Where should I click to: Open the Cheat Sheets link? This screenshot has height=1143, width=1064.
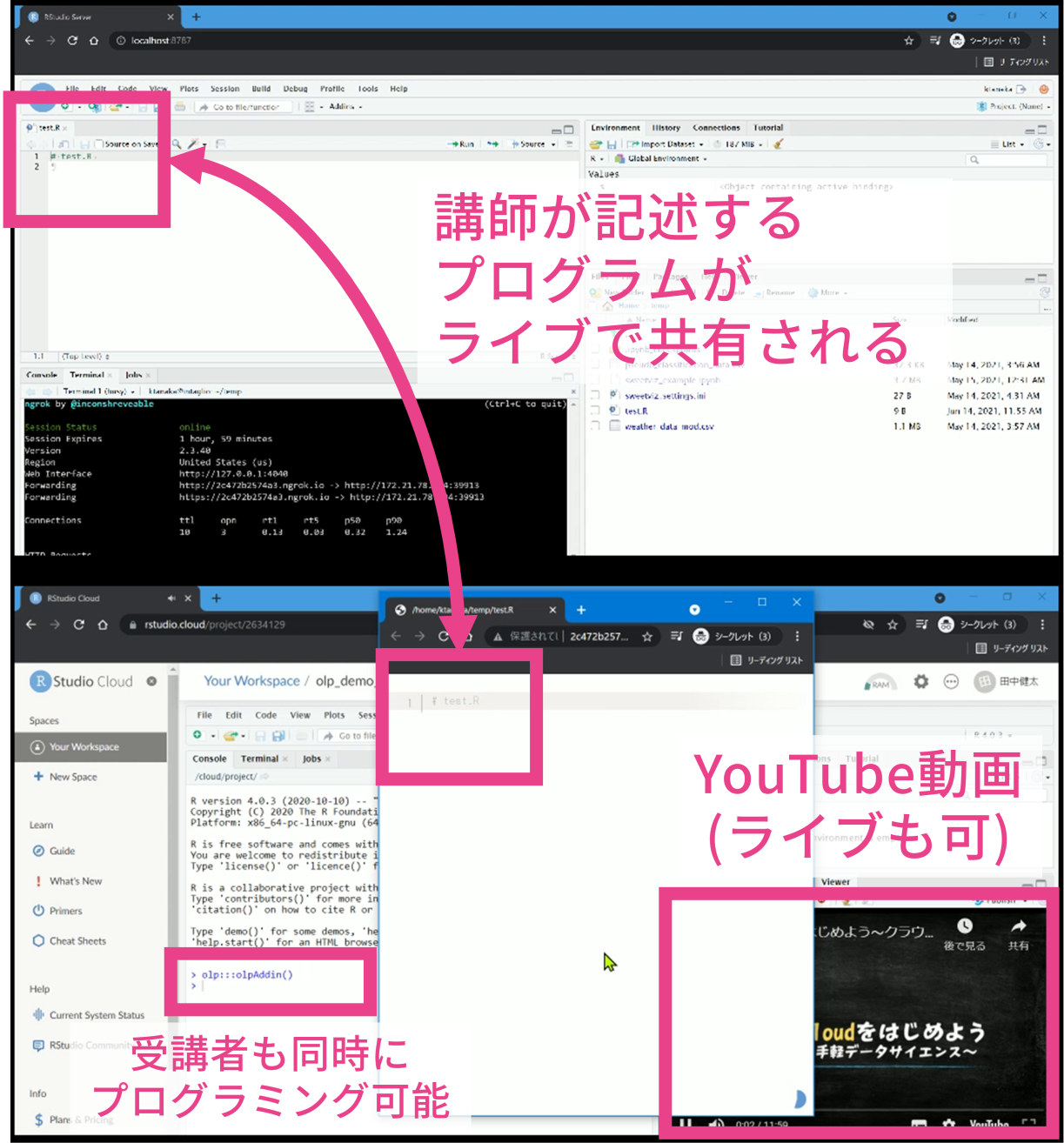pos(70,941)
